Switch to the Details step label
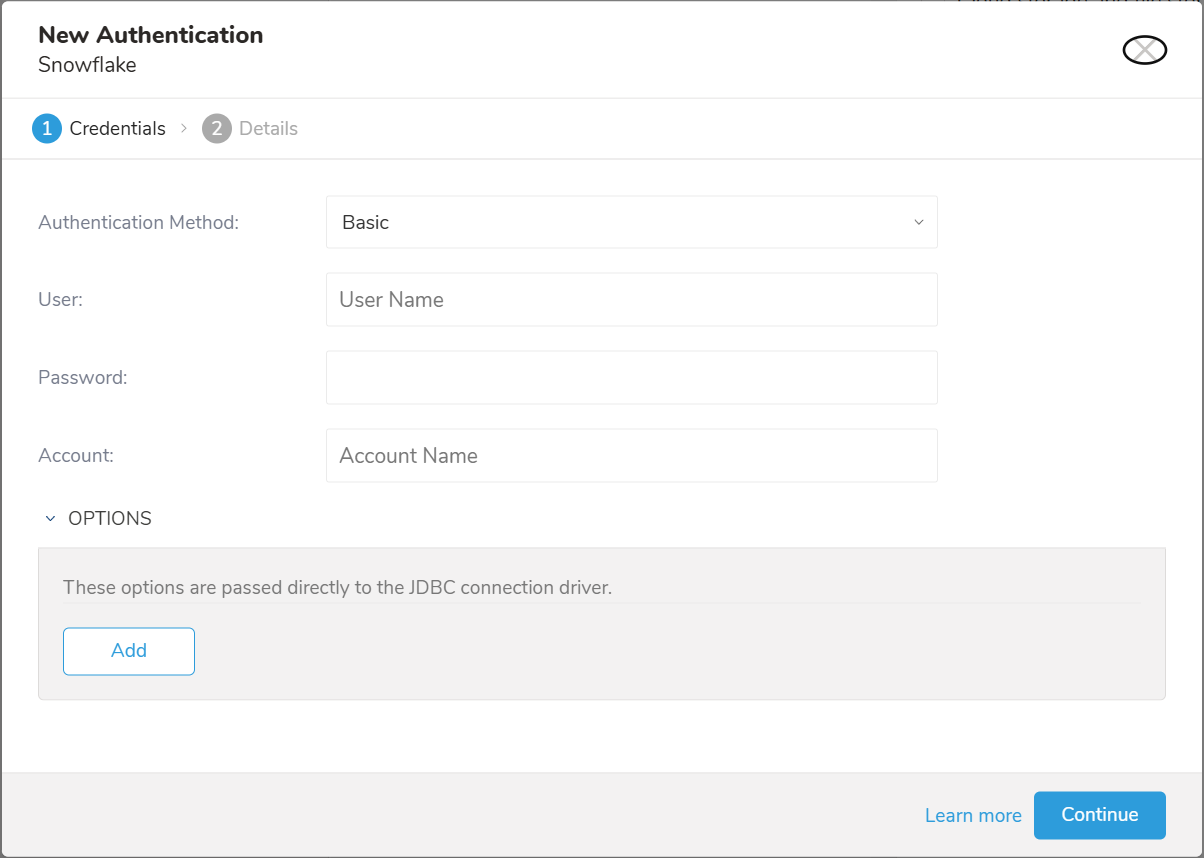The width and height of the screenshot is (1204, 858). coord(268,129)
